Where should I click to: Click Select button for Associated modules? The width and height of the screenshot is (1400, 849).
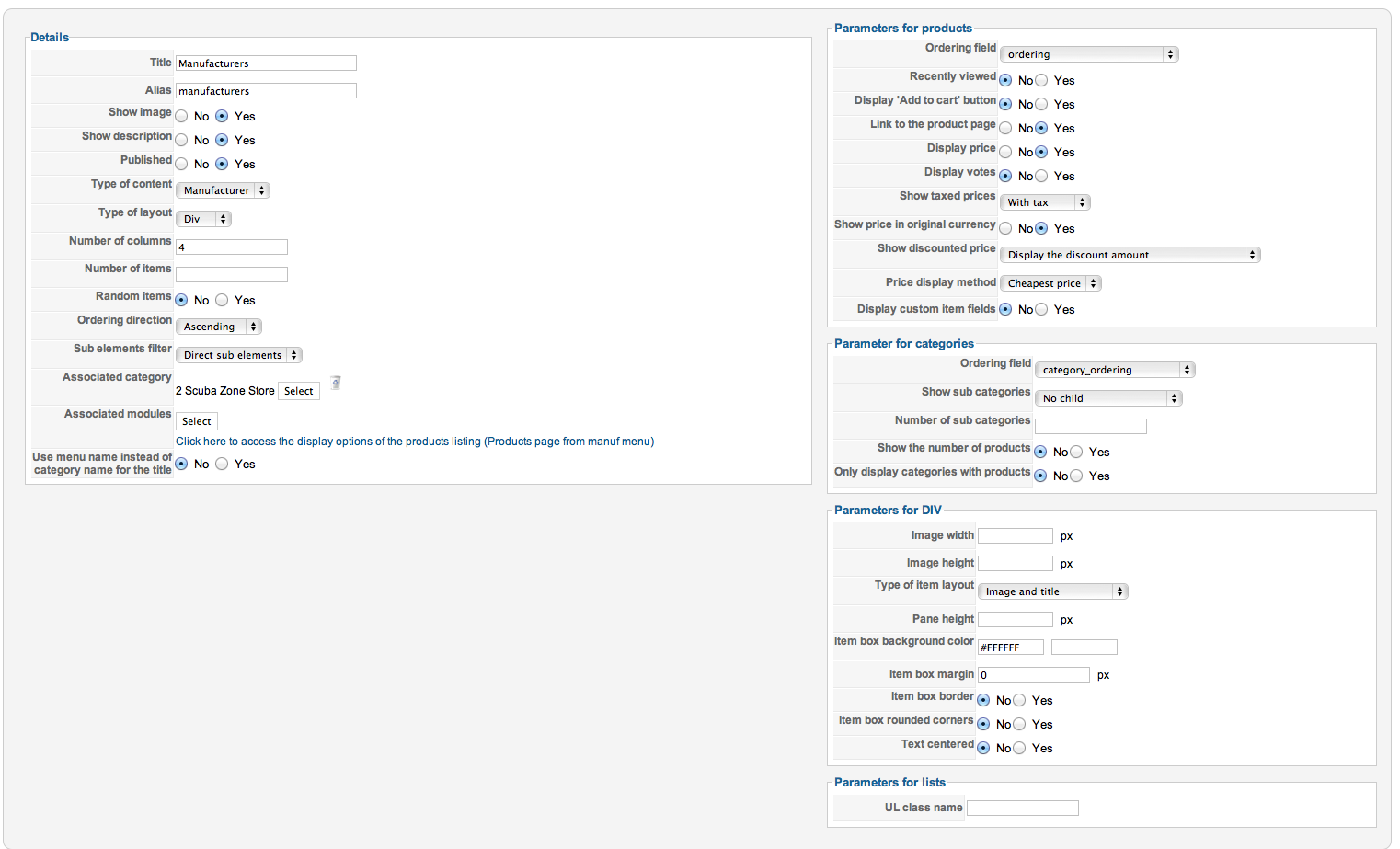pos(197,421)
